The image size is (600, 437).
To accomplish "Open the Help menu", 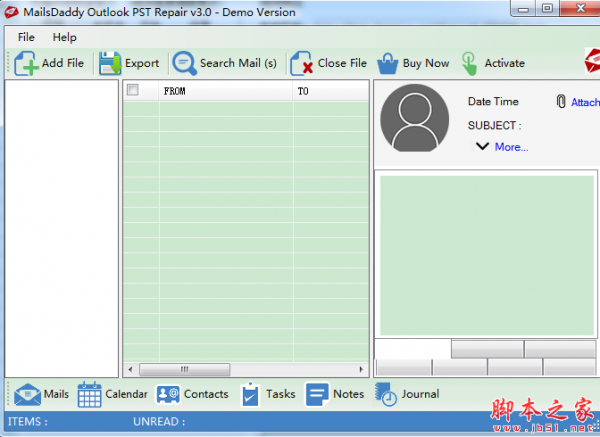I will click(x=64, y=37).
